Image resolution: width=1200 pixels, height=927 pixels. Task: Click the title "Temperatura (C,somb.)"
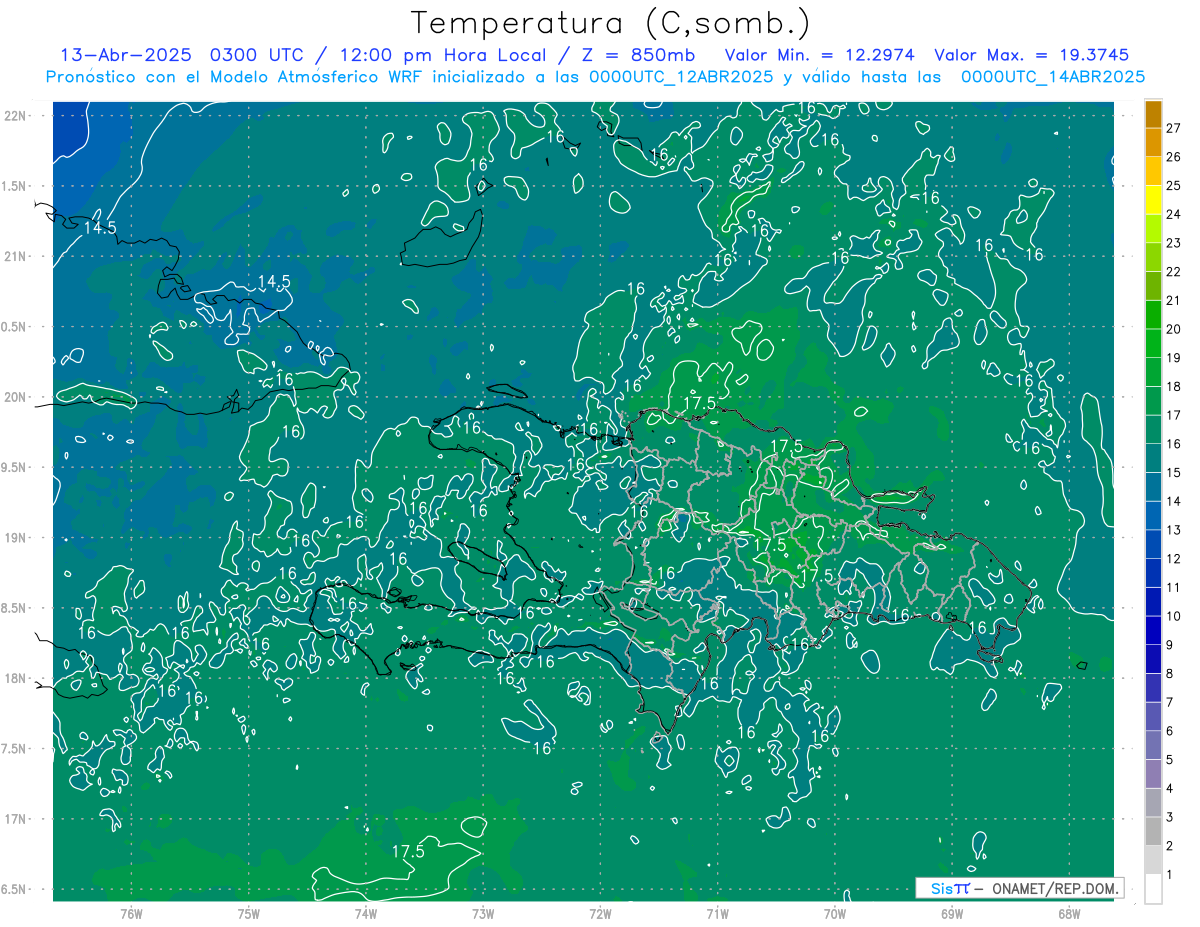611,23
